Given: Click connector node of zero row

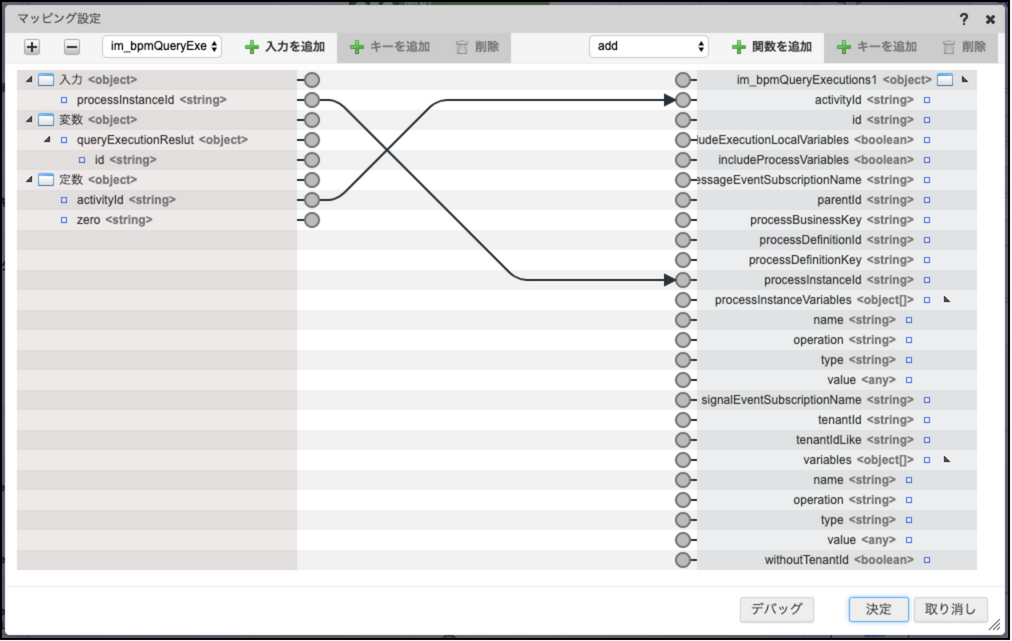Looking at the screenshot, I should pos(312,220).
